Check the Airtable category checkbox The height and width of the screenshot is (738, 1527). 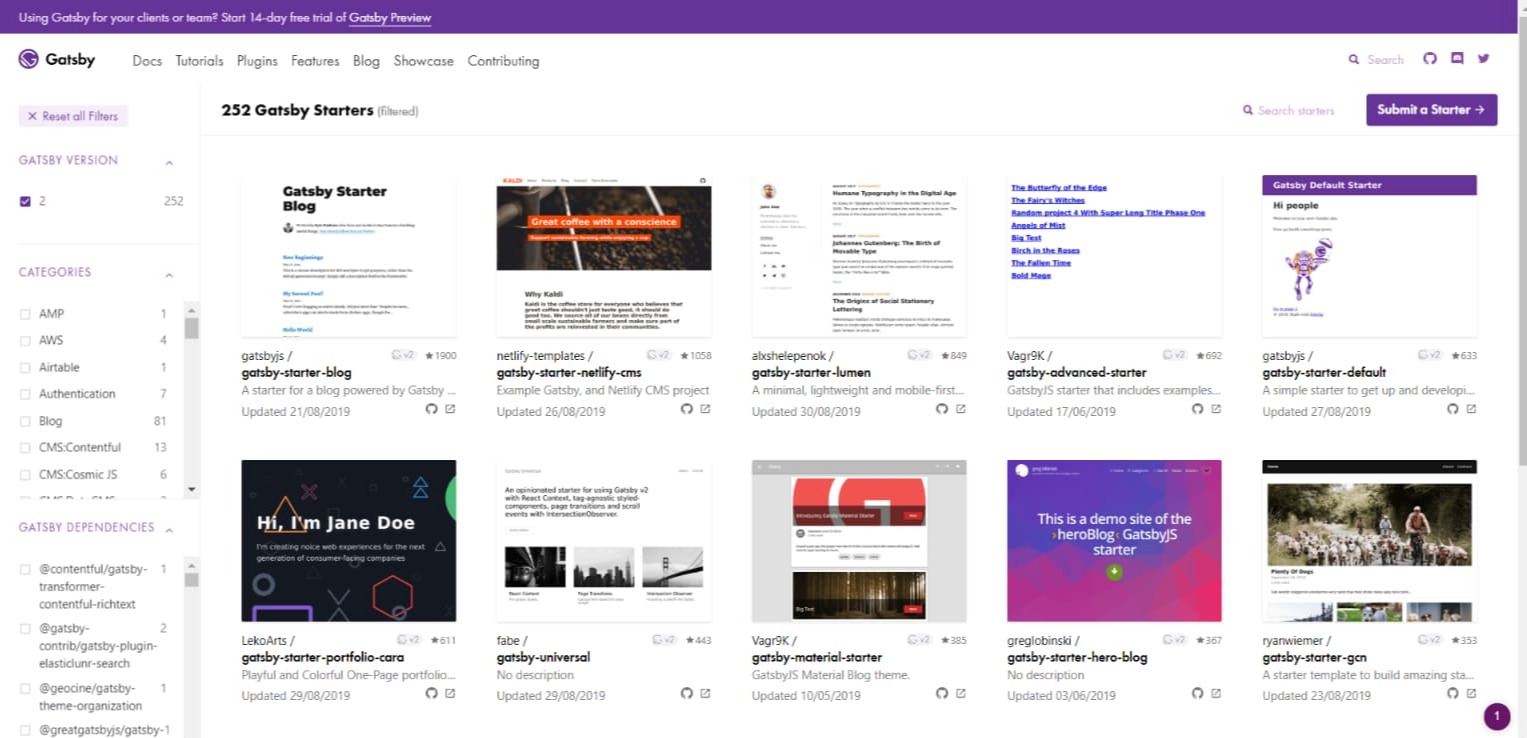25,368
